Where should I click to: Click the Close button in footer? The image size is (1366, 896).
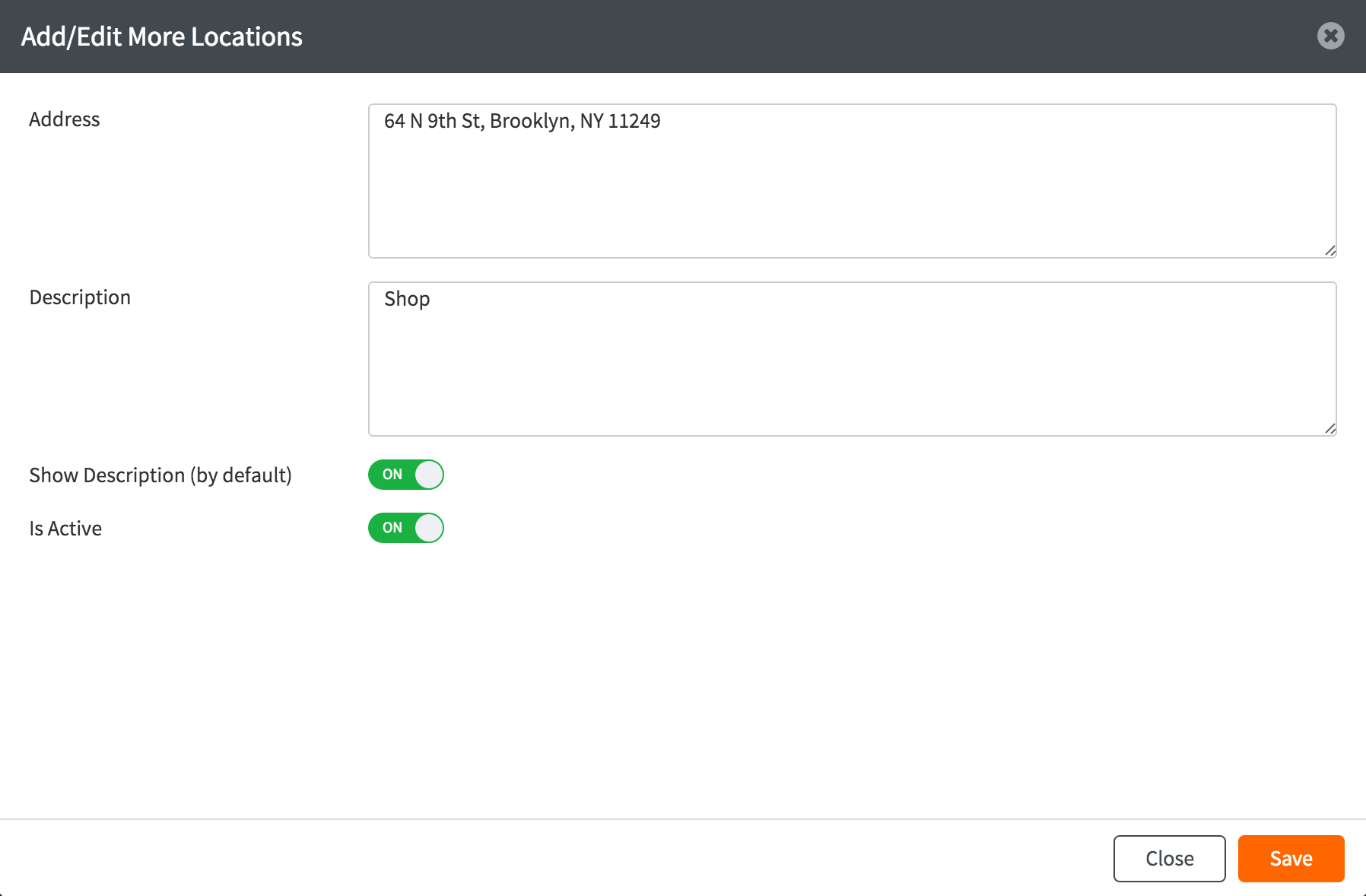pyautogui.click(x=1169, y=859)
